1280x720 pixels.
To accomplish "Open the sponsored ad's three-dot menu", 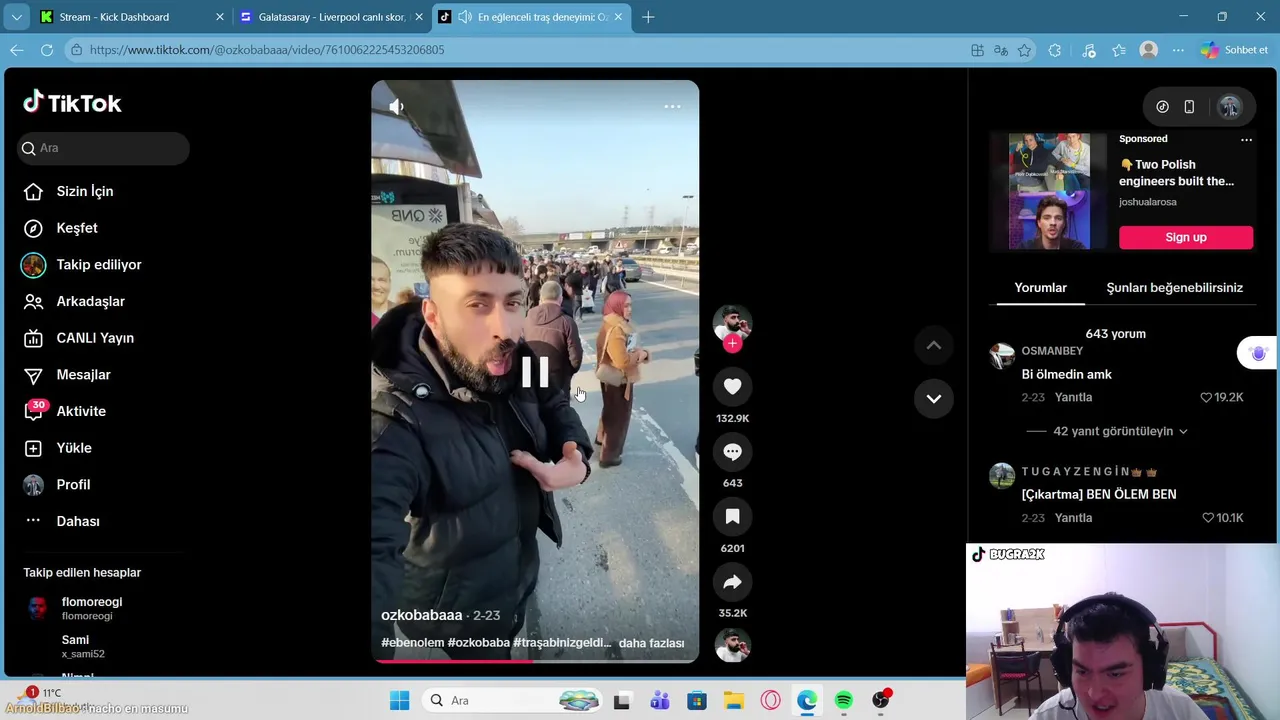I will pyautogui.click(x=1246, y=140).
